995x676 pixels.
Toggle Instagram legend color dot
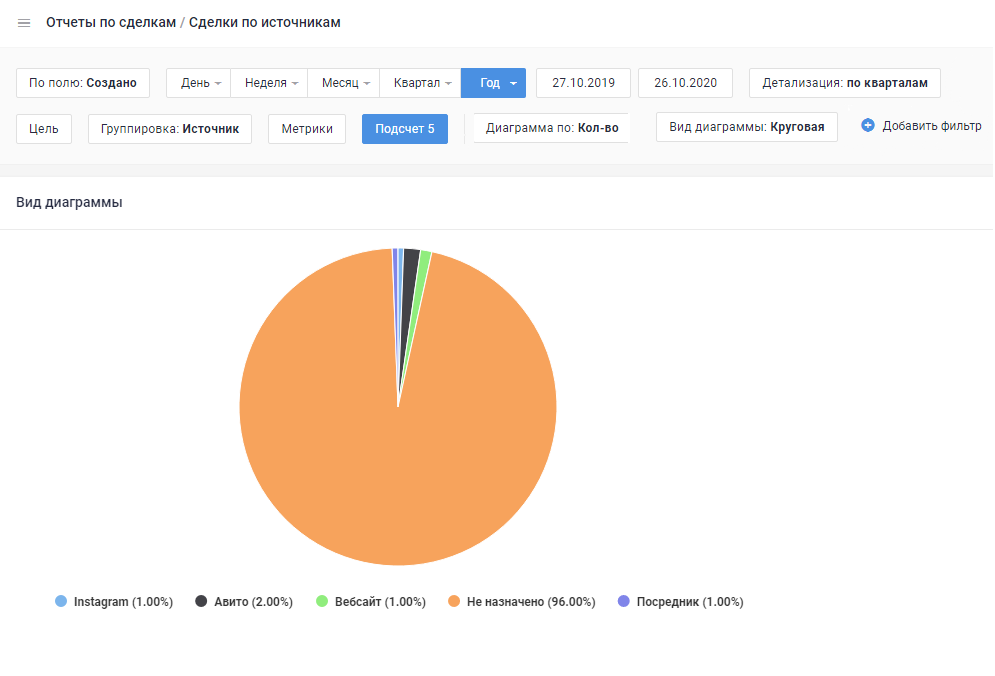(x=61, y=602)
